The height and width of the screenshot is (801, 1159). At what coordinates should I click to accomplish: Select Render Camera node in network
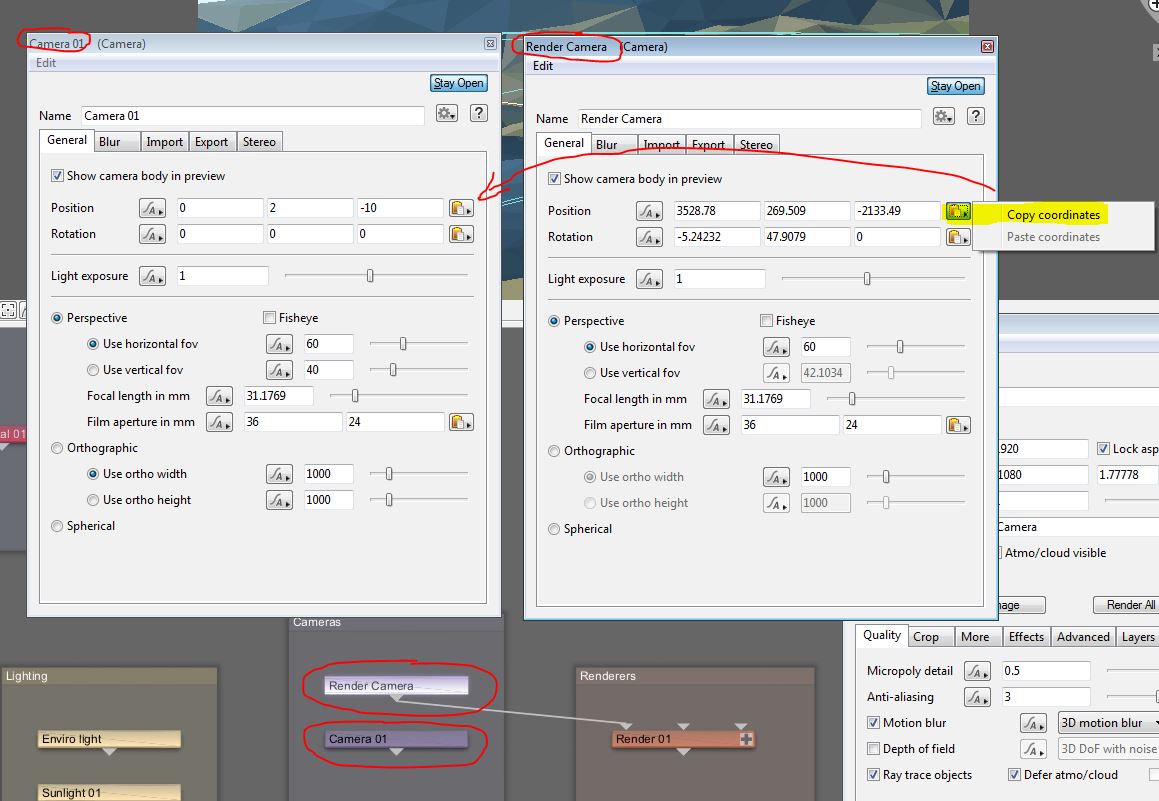click(396, 686)
